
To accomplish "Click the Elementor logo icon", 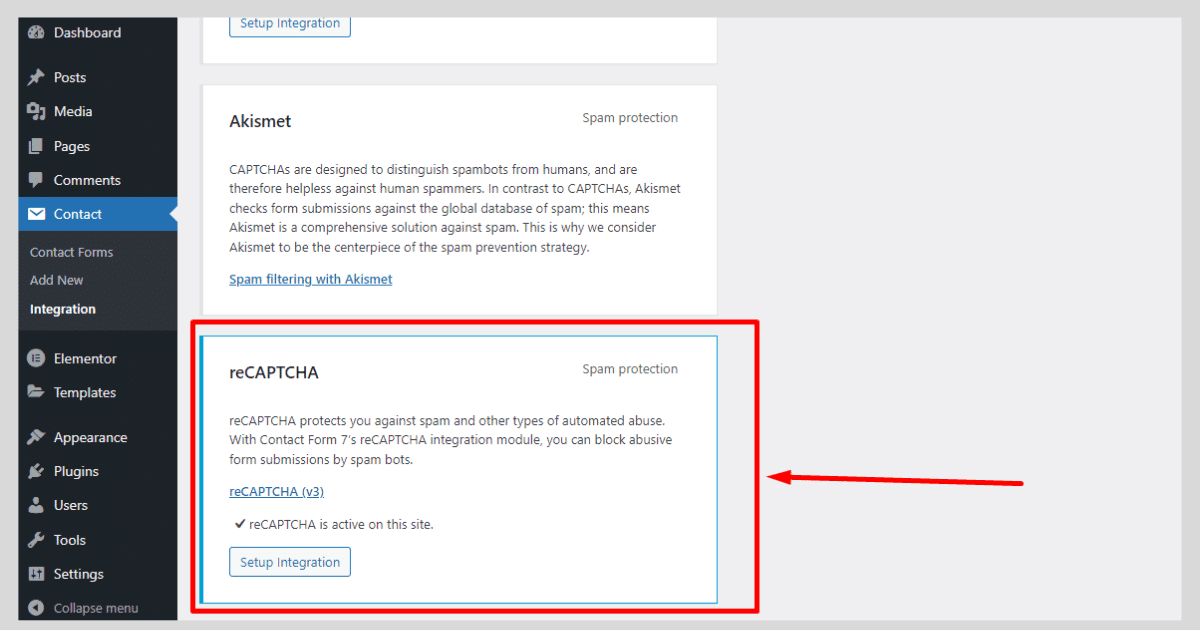I will 37,358.
